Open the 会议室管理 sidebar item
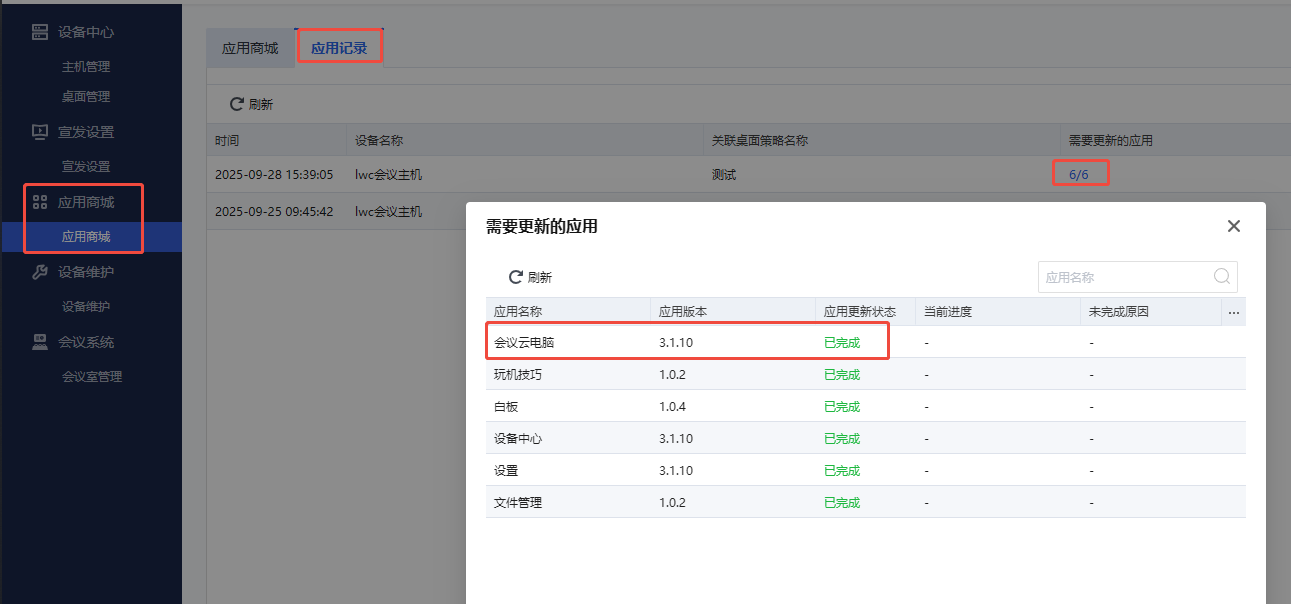 (x=92, y=377)
